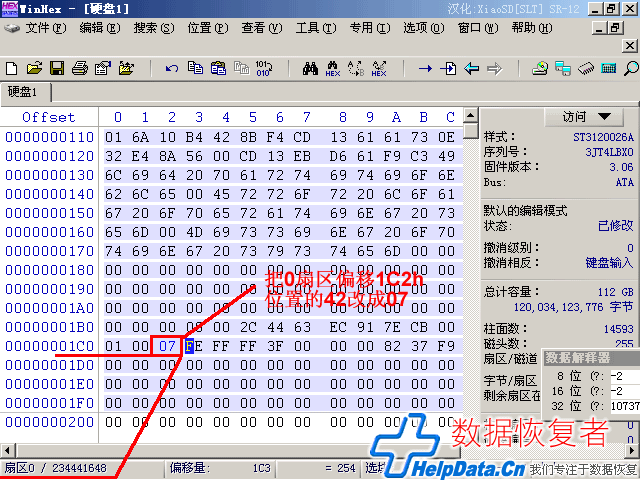The height and width of the screenshot is (480, 640).
Task: Click the 32 位 value field in data interpreter
Action: pyautogui.click(x=625, y=406)
